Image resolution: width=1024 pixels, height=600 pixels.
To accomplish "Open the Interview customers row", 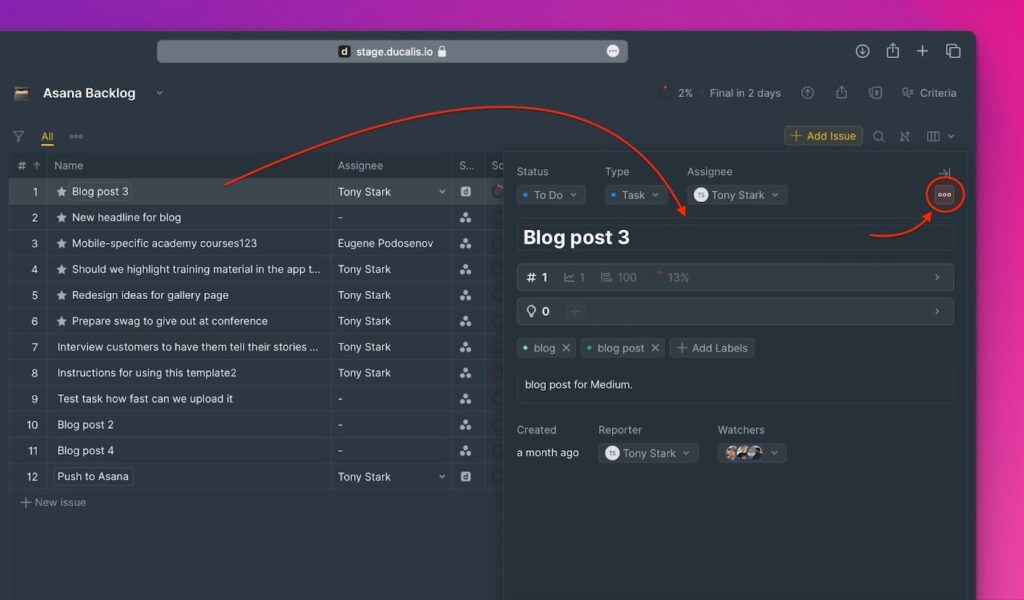I will (x=187, y=347).
